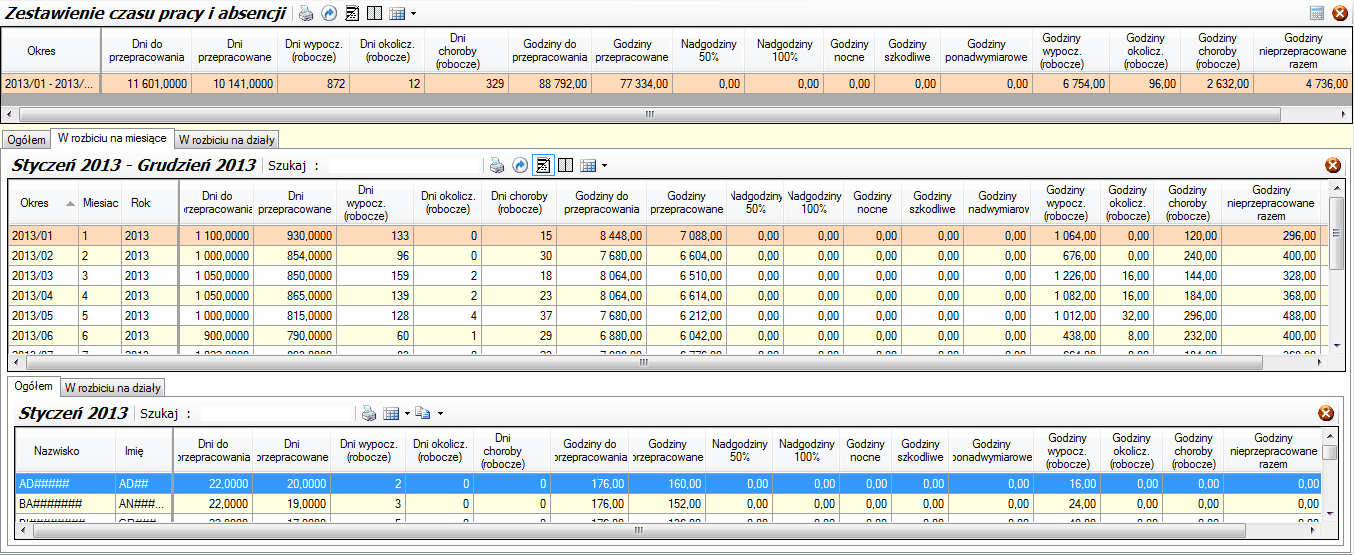The width and height of the screenshot is (1354, 555).
Task: Print the Styczeń 2013 employee list
Action: pyautogui.click(x=369, y=413)
